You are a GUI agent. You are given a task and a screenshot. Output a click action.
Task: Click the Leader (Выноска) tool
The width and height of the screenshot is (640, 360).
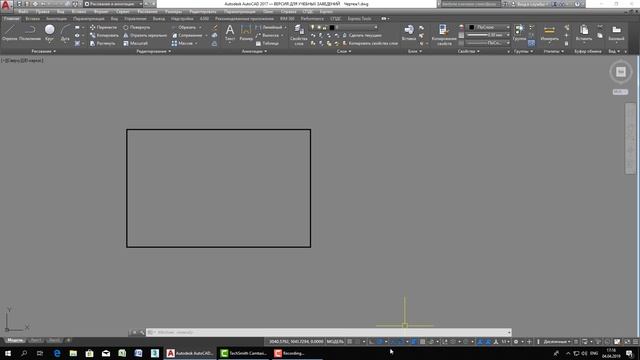coord(267,35)
